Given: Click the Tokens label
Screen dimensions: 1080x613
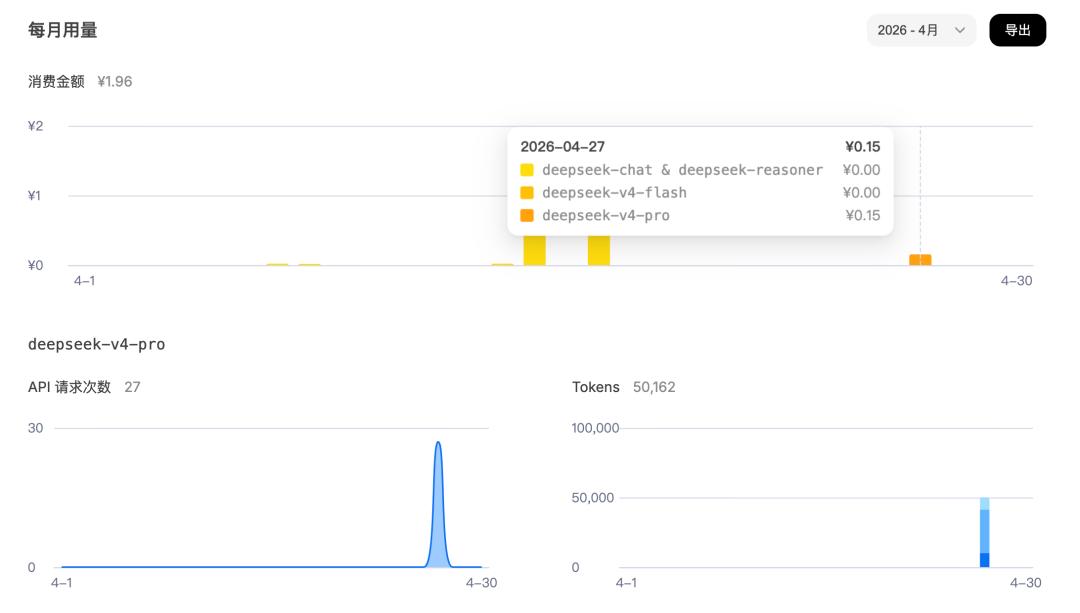Looking at the screenshot, I should click(x=596, y=387).
